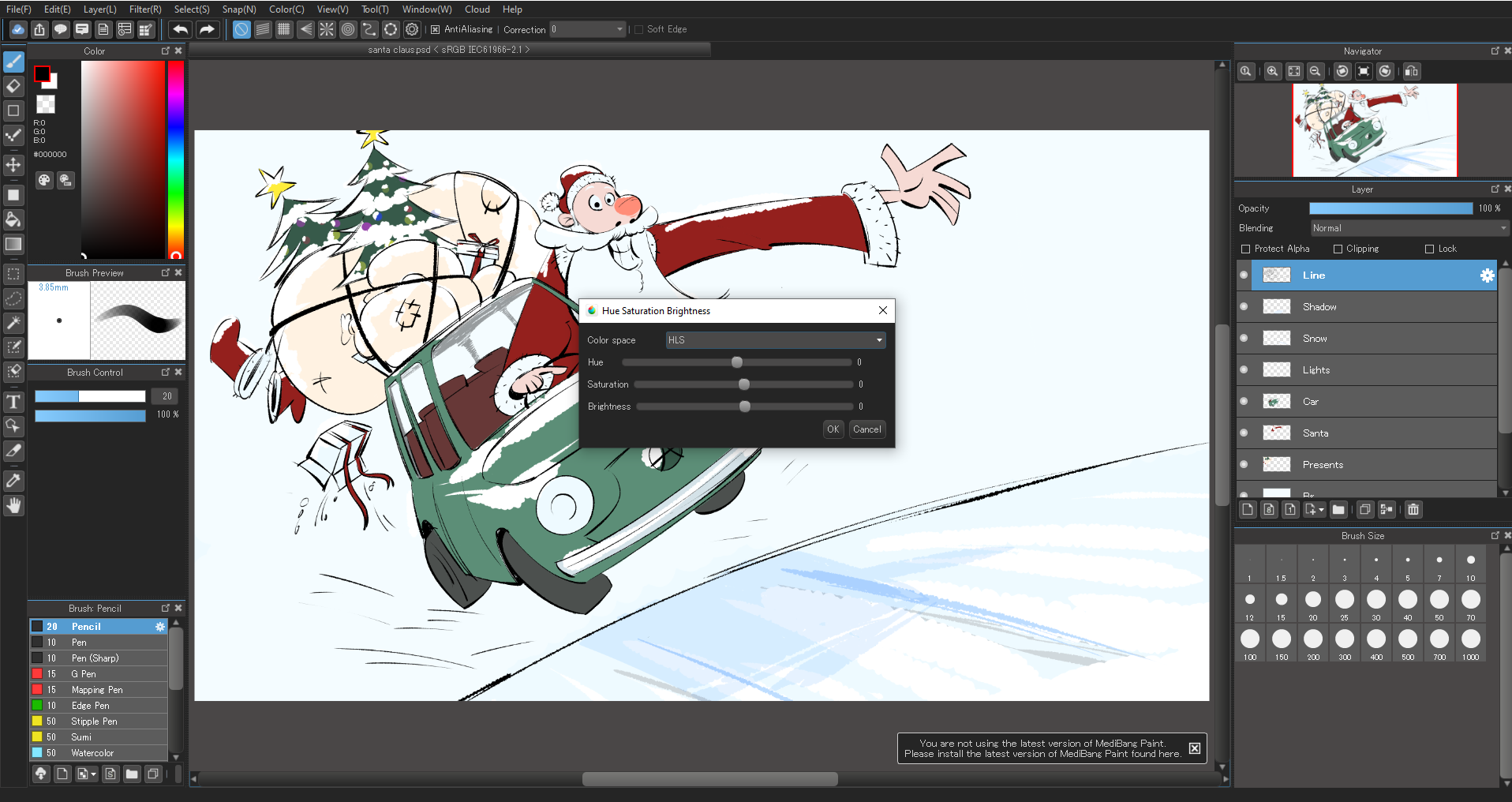This screenshot has width=1512, height=802.
Task: Open snap settings gear icon
Action: click(x=412, y=30)
